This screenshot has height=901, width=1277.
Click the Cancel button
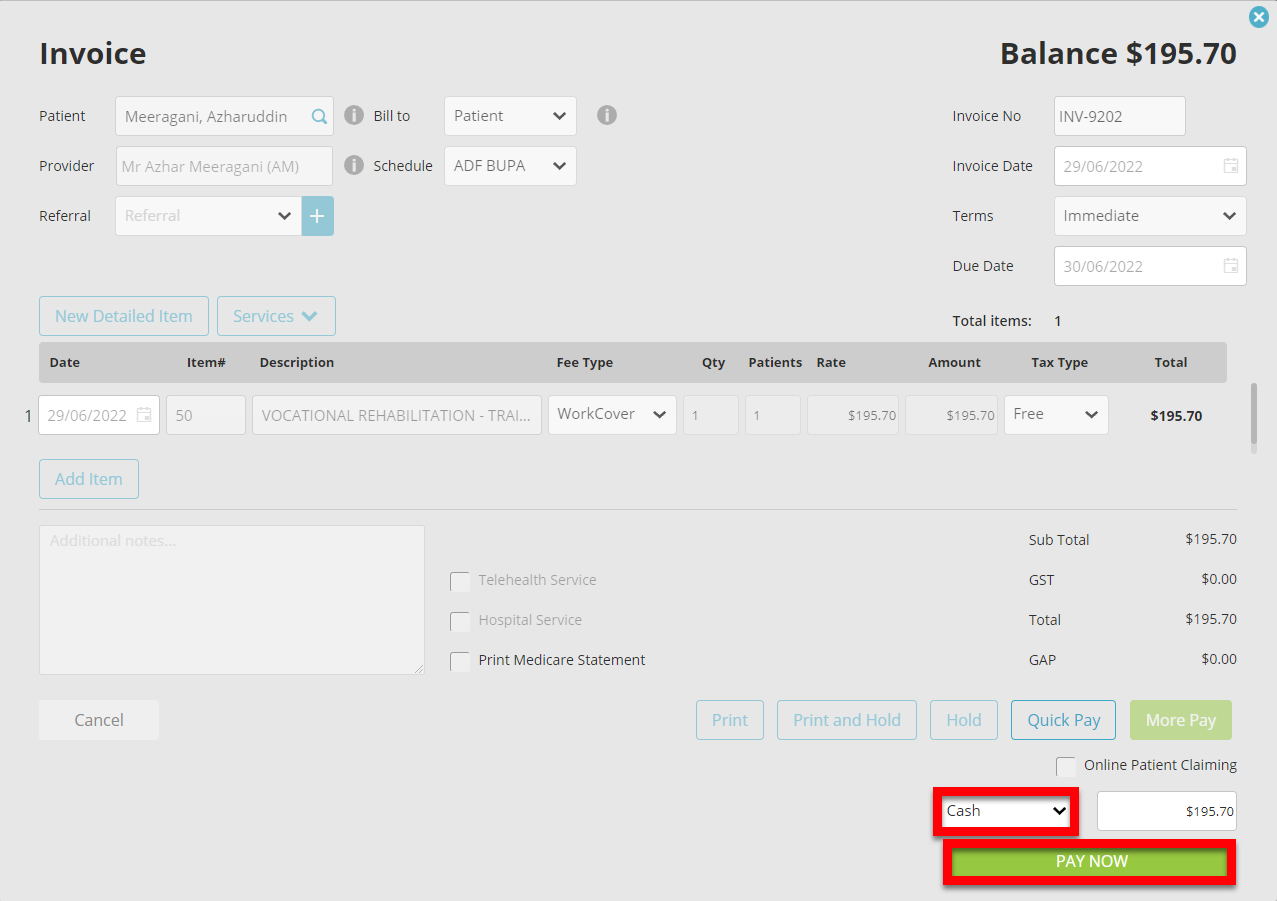tap(99, 720)
